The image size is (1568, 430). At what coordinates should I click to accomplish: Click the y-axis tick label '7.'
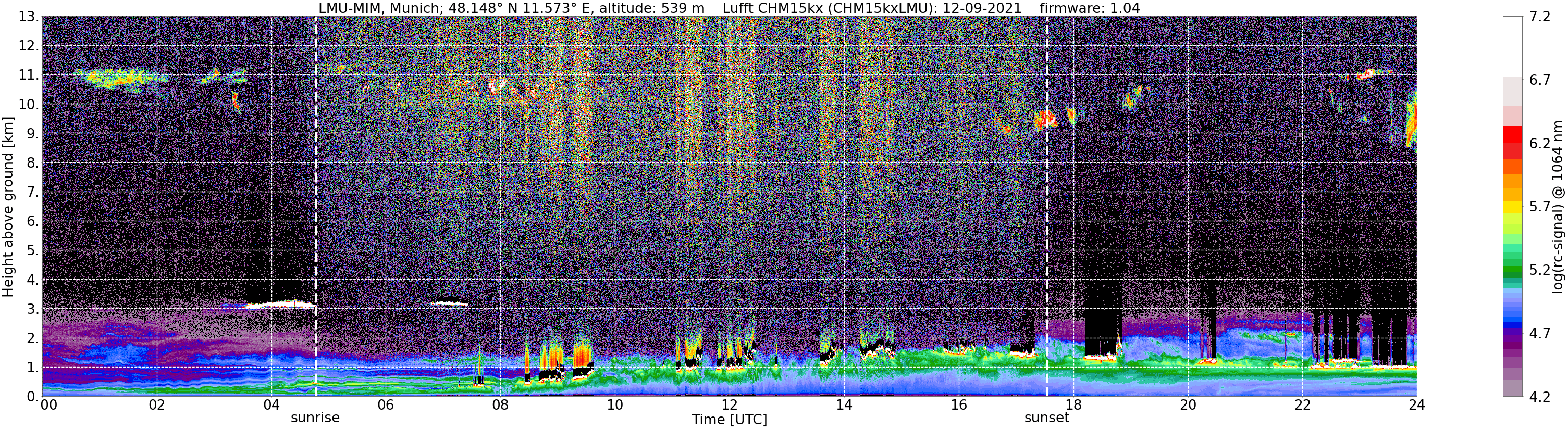(x=32, y=192)
